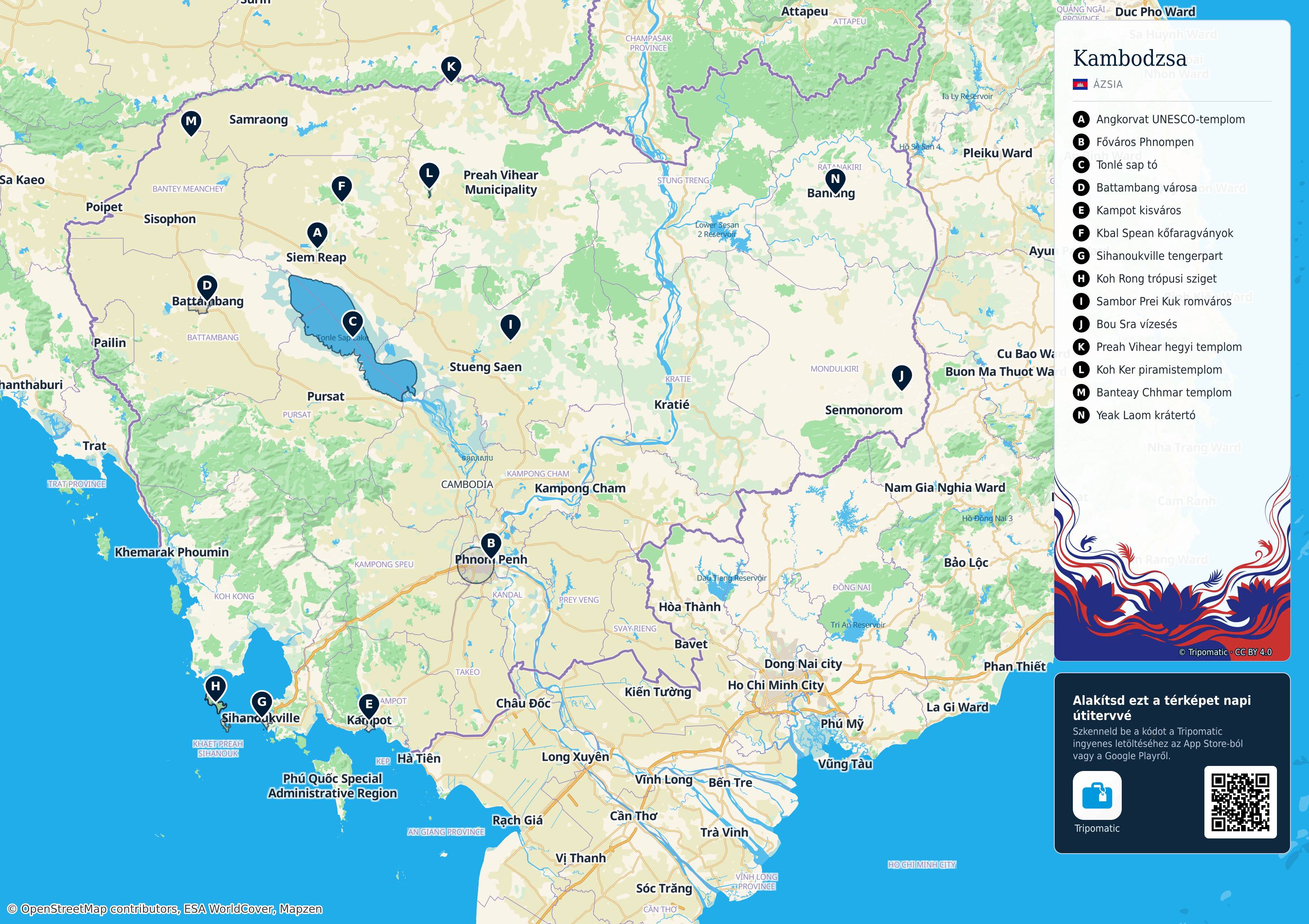Screen dimensions: 1309x924
Task: Click Yeak Laom kráterтó legend entry
Action: (1134, 415)
